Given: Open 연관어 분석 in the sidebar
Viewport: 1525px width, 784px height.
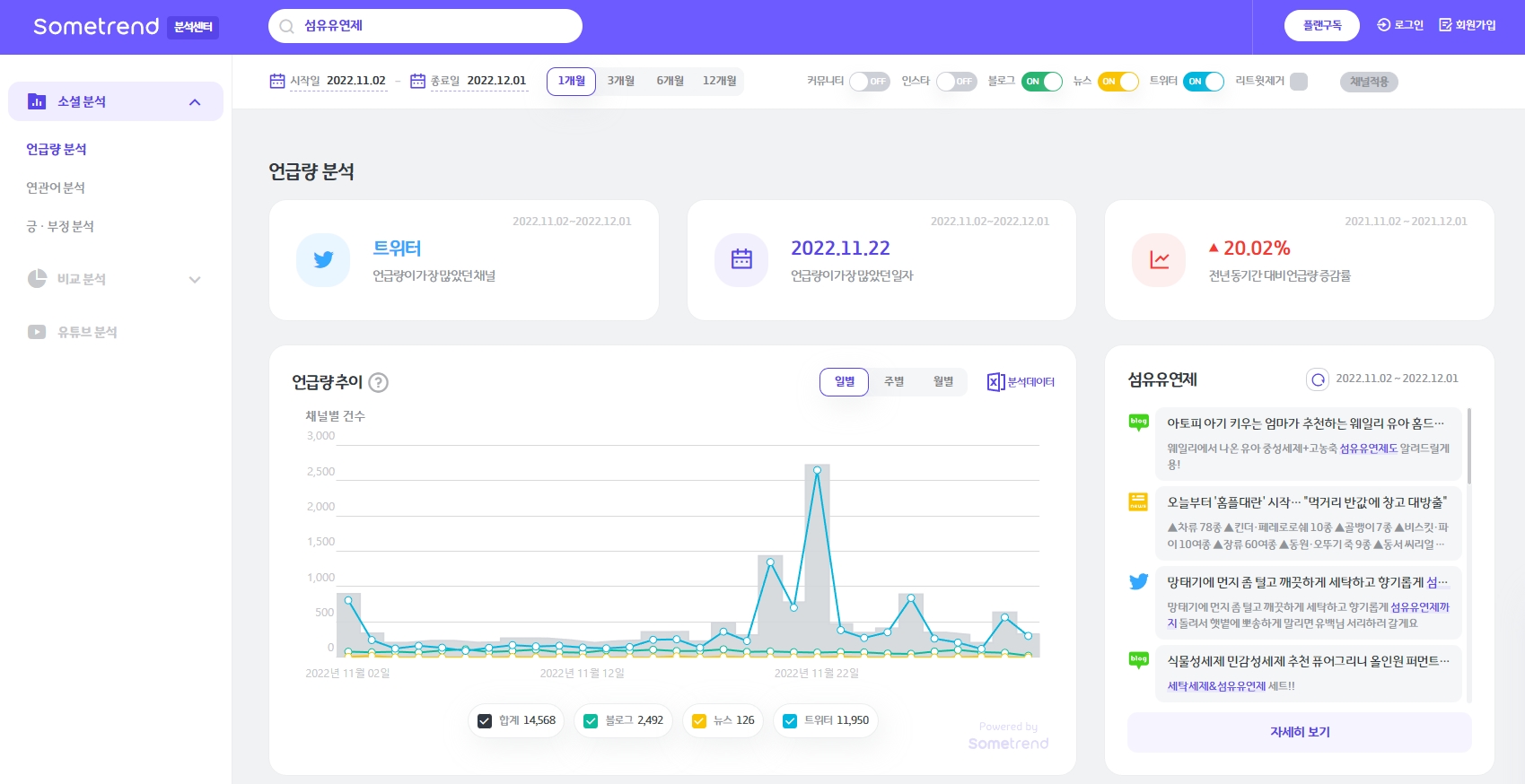Looking at the screenshot, I should tap(56, 187).
